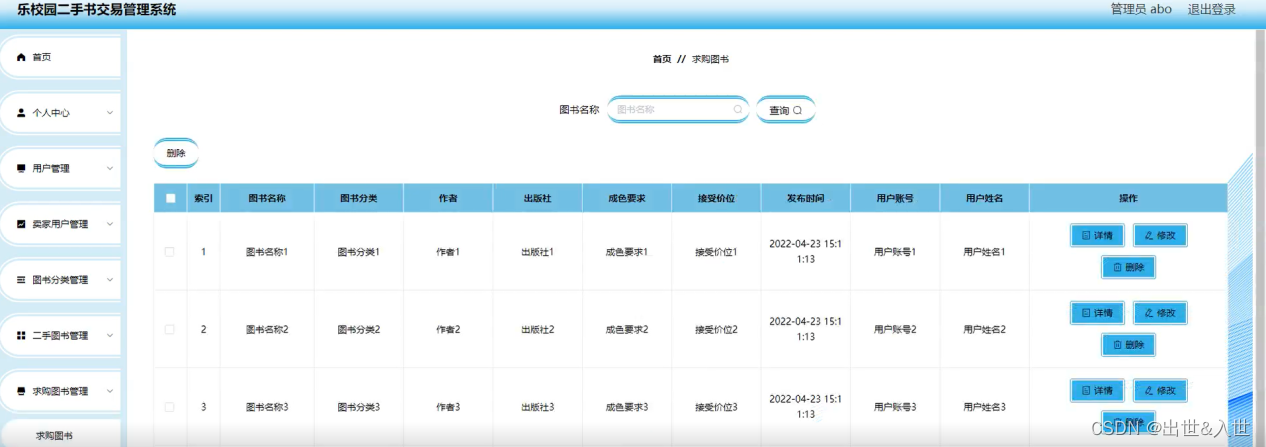This screenshot has width=1266, height=447.
Task: Open the 图书分类管理 list icon
Action: [x=21, y=280]
